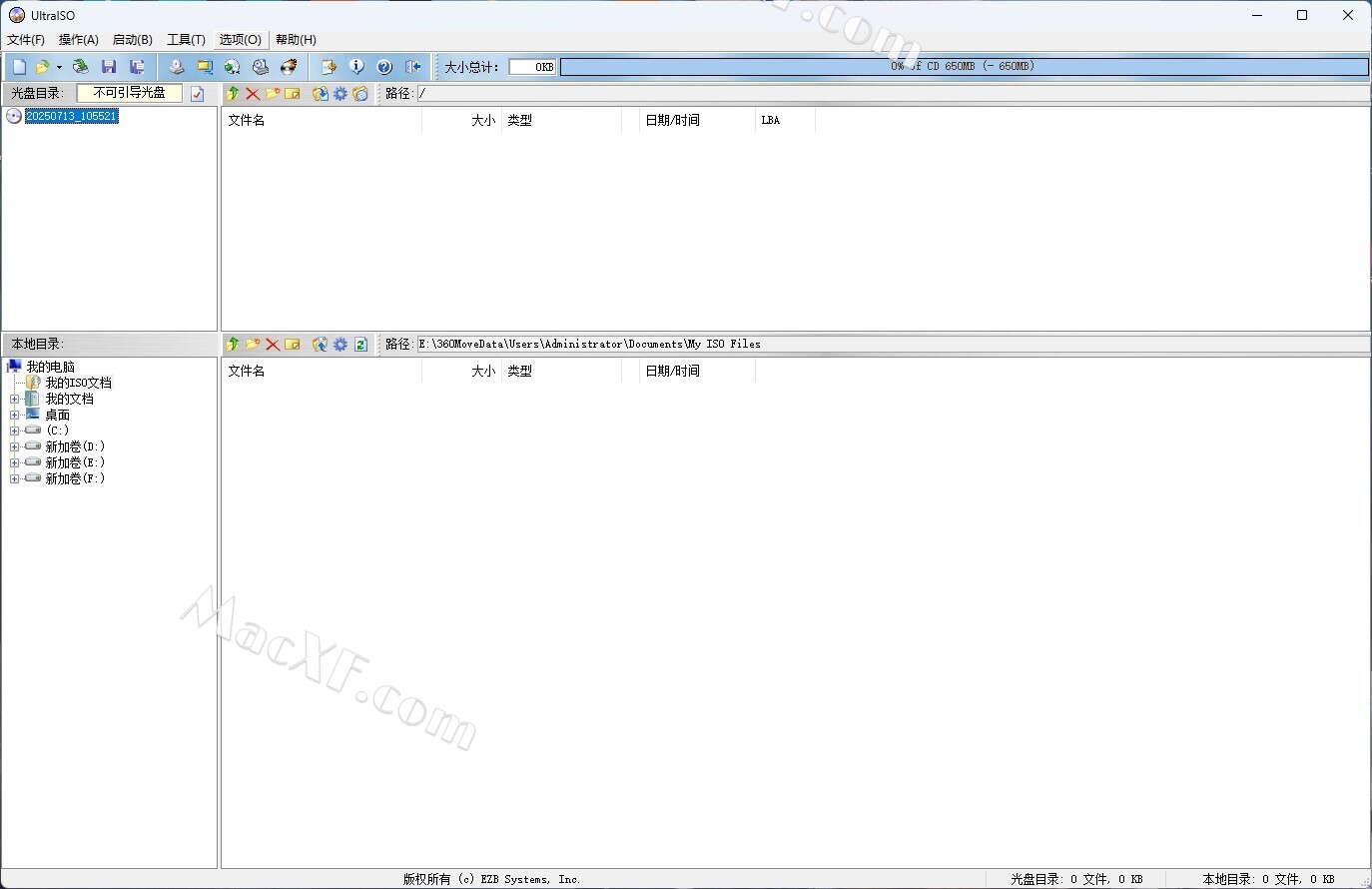Expand the 新加卷(D:) drive node
Viewport: 1372px width, 889px height.
coord(15,446)
